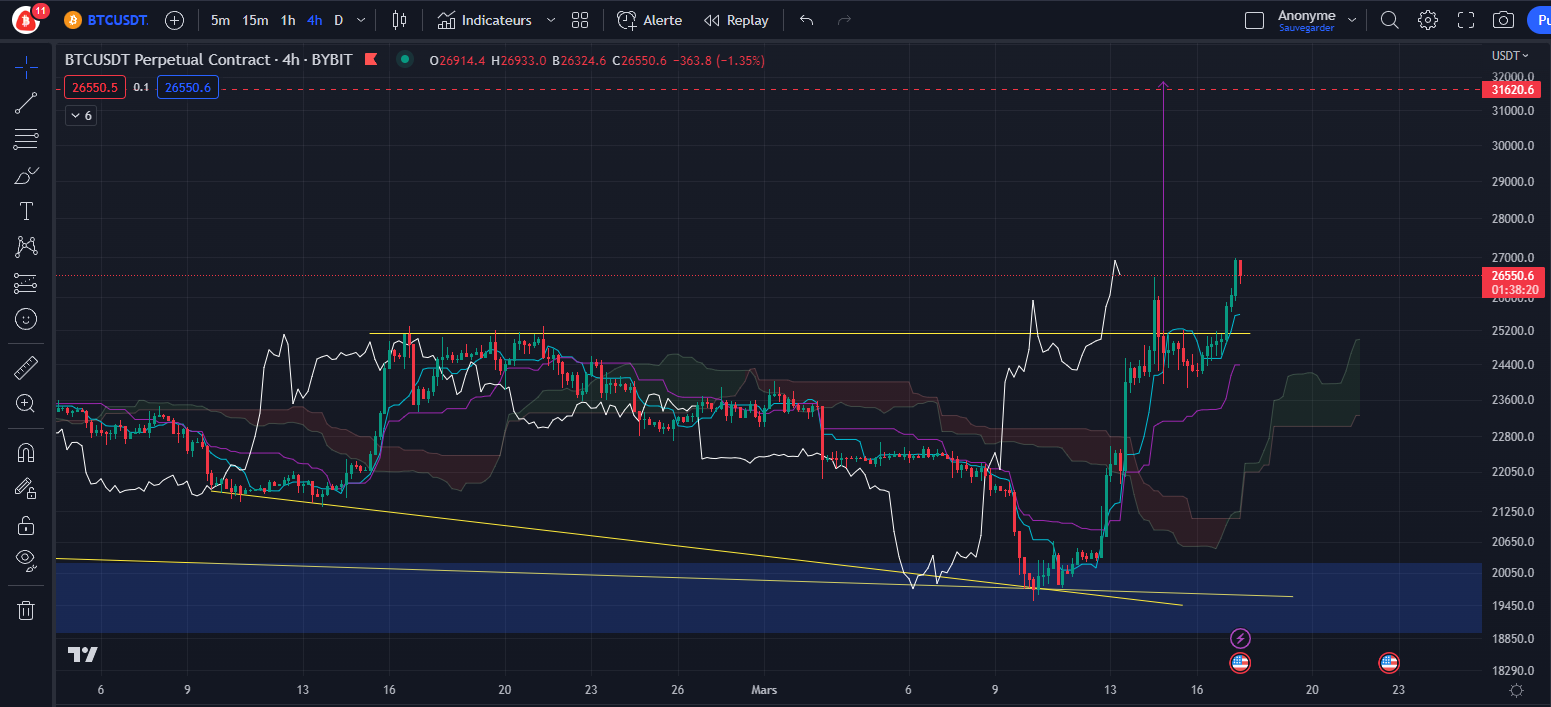Select the Crosshair cursor tool

click(x=25, y=68)
